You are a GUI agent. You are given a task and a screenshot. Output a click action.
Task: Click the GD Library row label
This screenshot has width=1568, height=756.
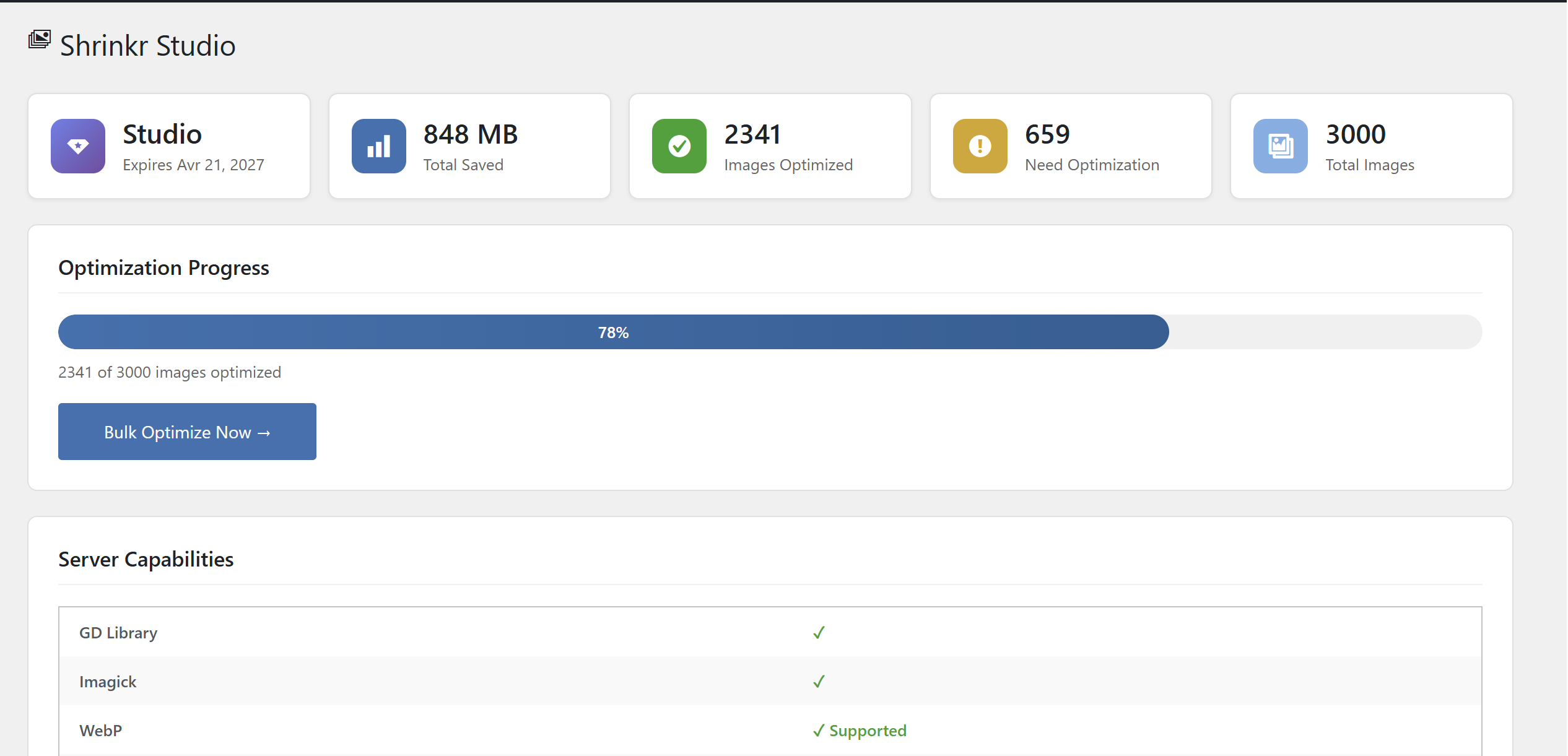coord(118,633)
